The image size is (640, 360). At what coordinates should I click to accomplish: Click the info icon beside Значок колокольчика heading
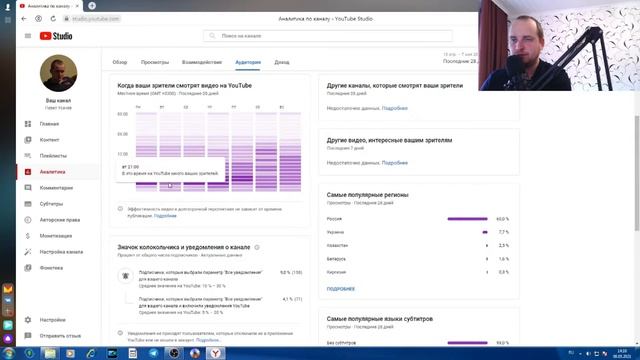(x=257, y=247)
